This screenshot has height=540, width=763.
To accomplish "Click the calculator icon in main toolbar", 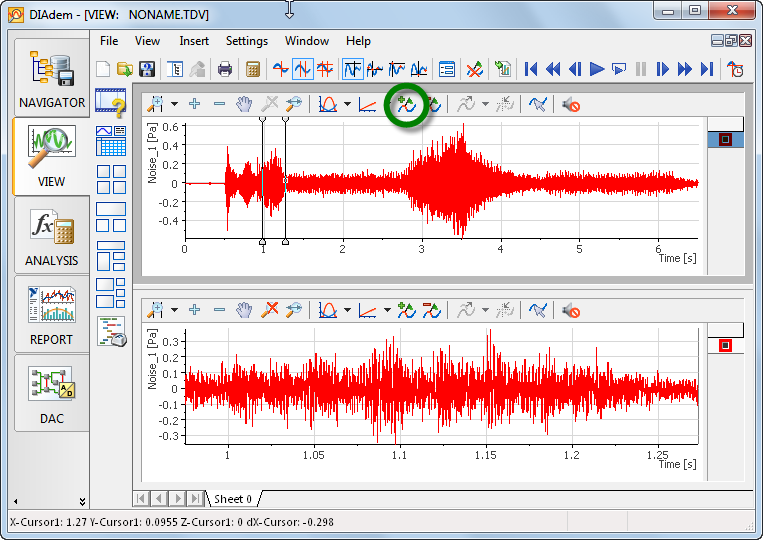I will coord(253,70).
